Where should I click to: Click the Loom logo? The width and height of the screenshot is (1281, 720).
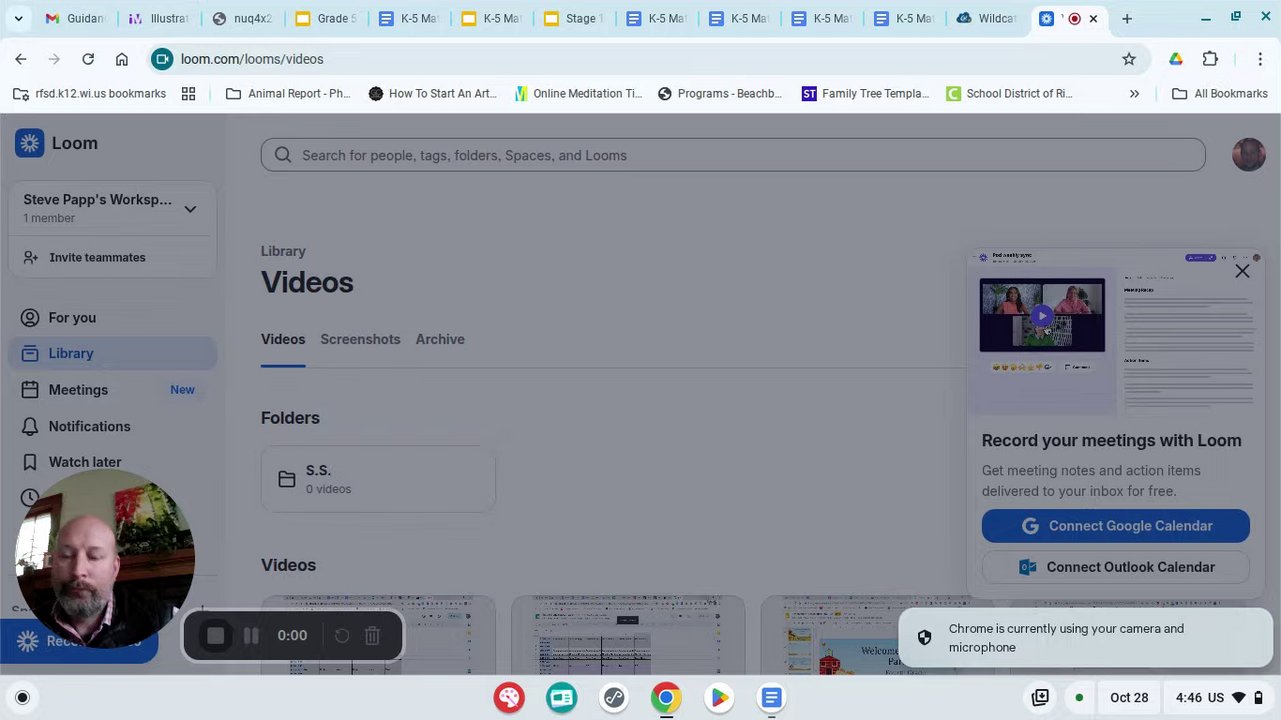pos(57,143)
